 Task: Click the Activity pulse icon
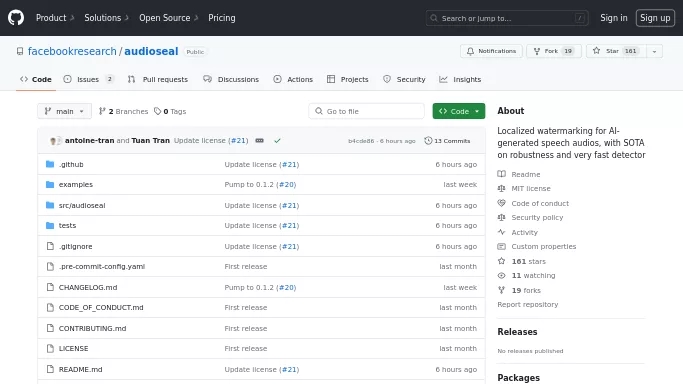tap(502, 232)
